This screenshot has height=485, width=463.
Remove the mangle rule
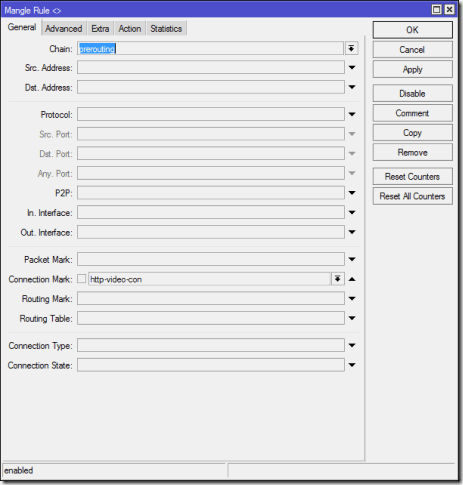[x=412, y=152]
